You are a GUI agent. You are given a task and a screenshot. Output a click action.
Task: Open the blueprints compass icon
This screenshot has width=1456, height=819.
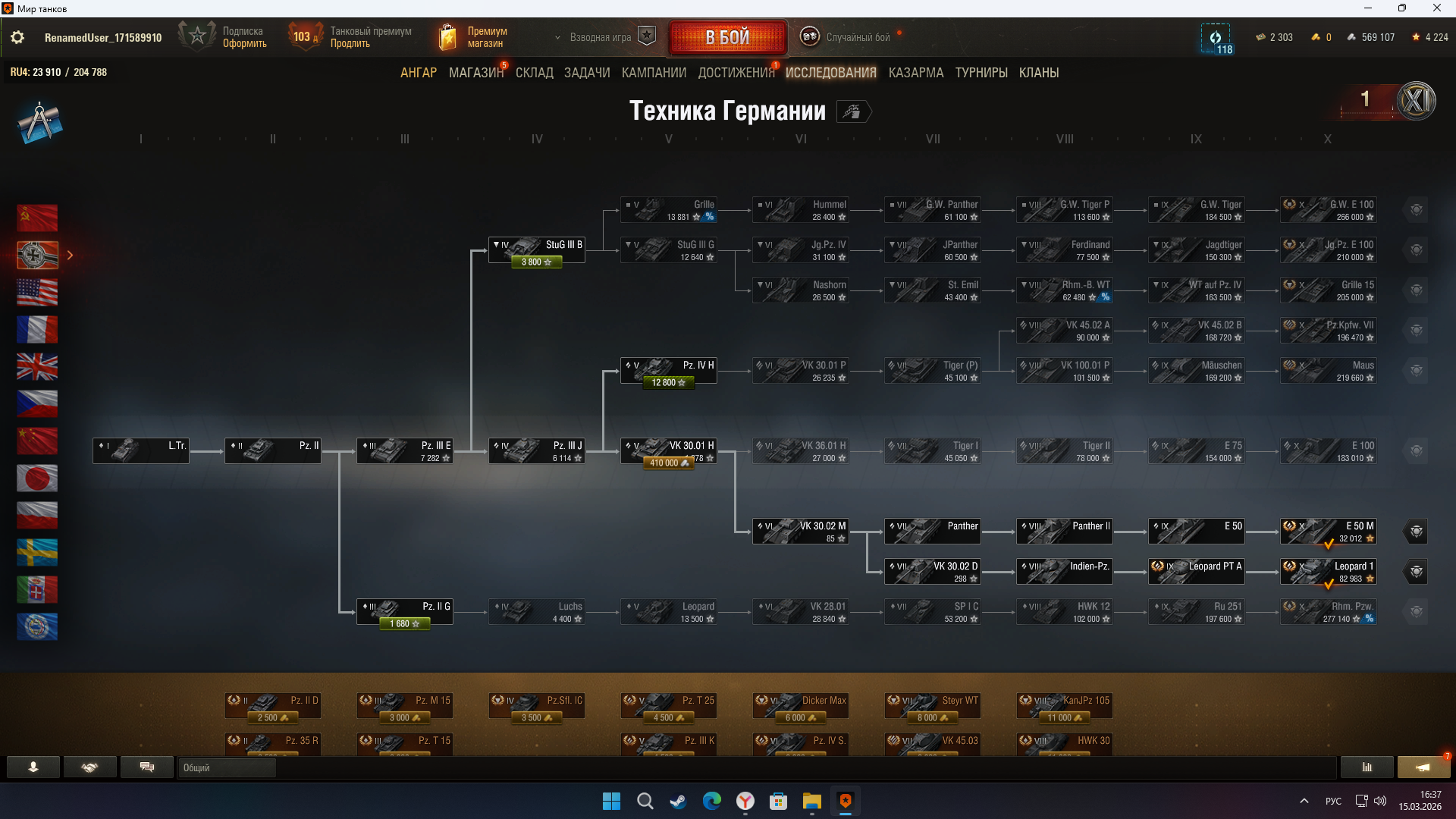tap(39, 123)
